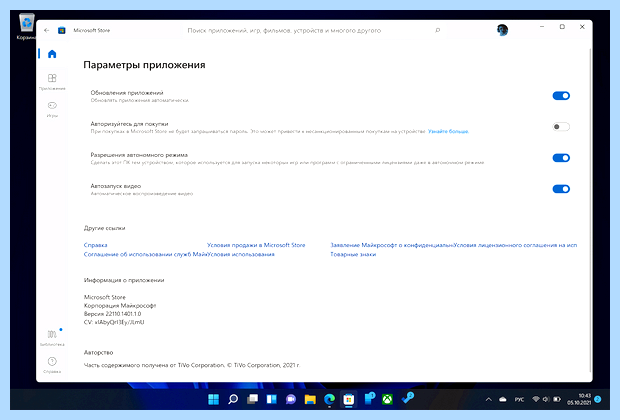Click the Корпорация Майкрософт text
Image resolution: width=620 pixels, height=420 pixels.
point(120,305)
